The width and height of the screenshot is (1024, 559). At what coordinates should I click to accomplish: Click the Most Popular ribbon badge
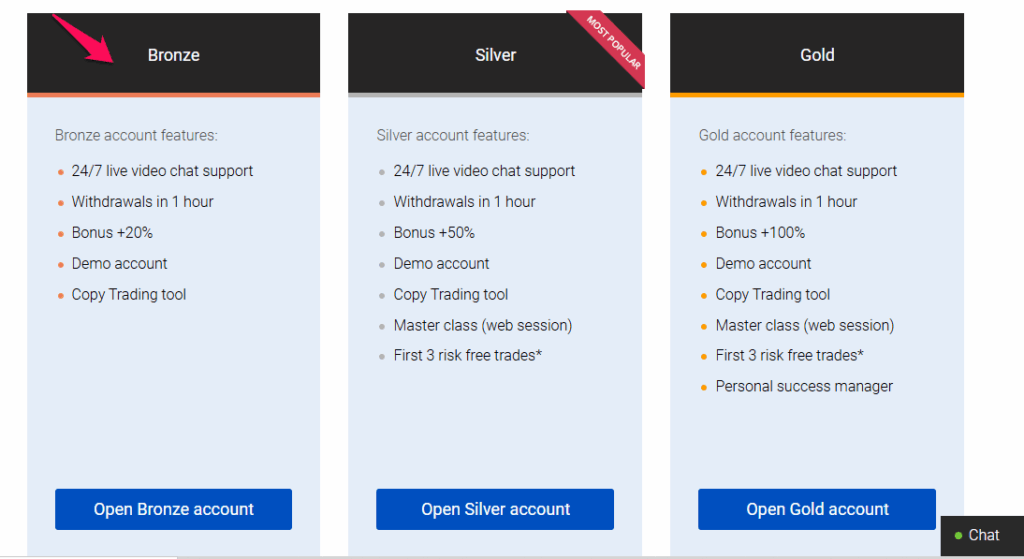pyautogui.click(x=609, y=46)
